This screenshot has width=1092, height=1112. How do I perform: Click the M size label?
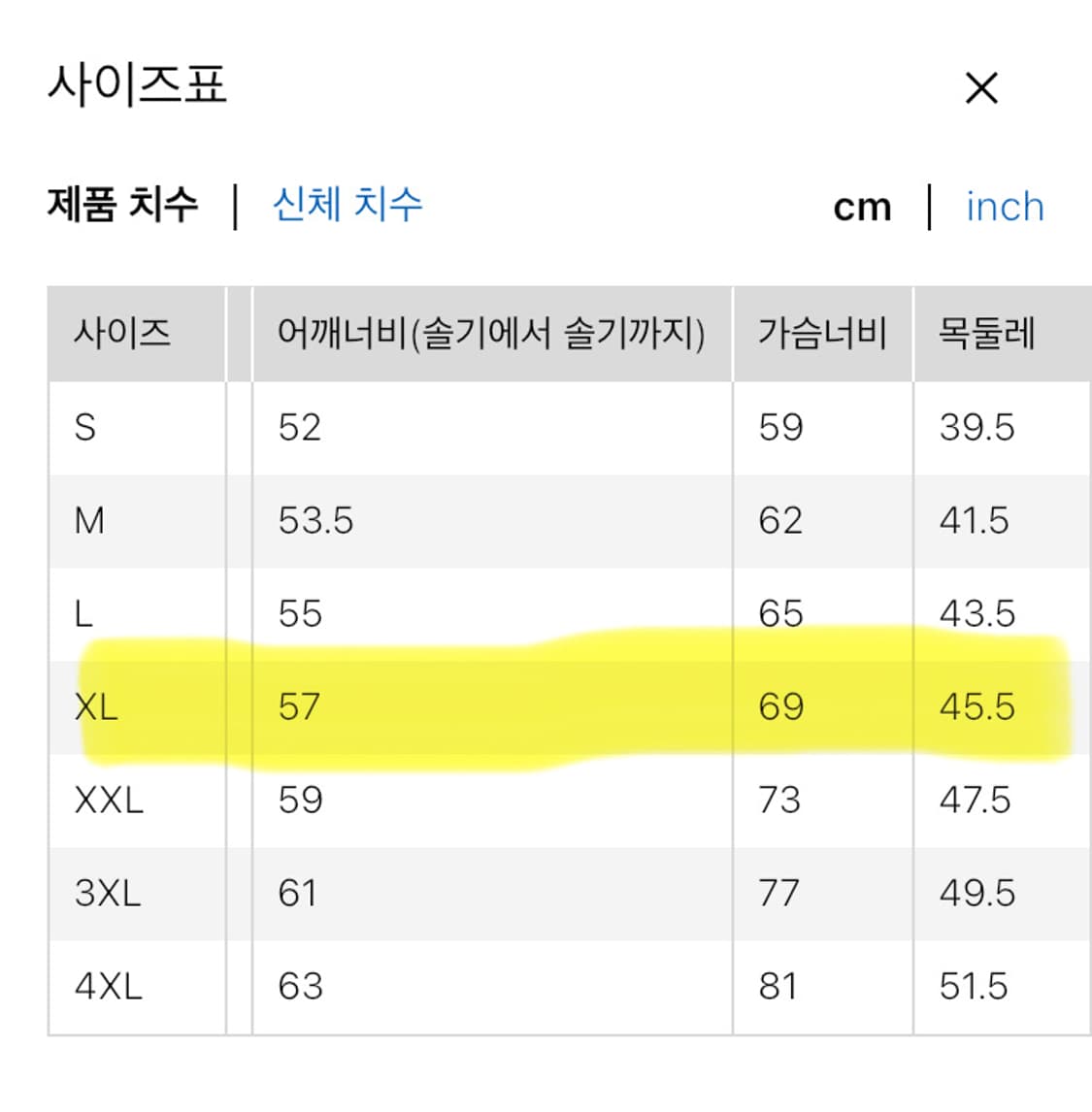90,520
